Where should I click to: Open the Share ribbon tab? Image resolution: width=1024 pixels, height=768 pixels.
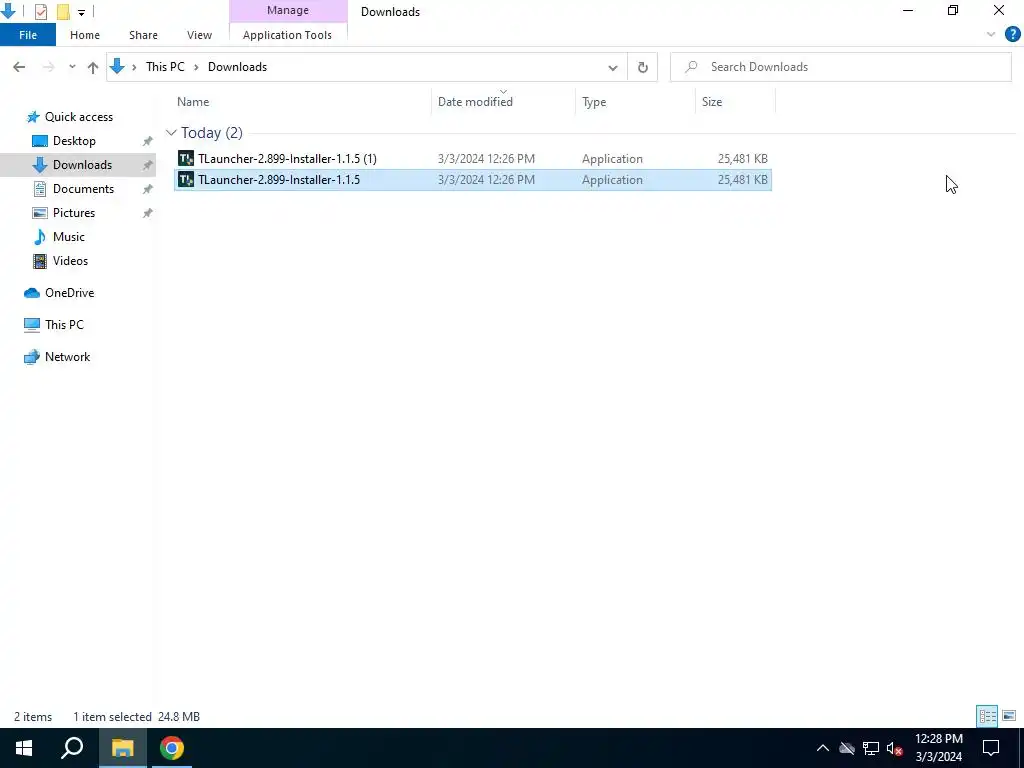click(143, 35)
